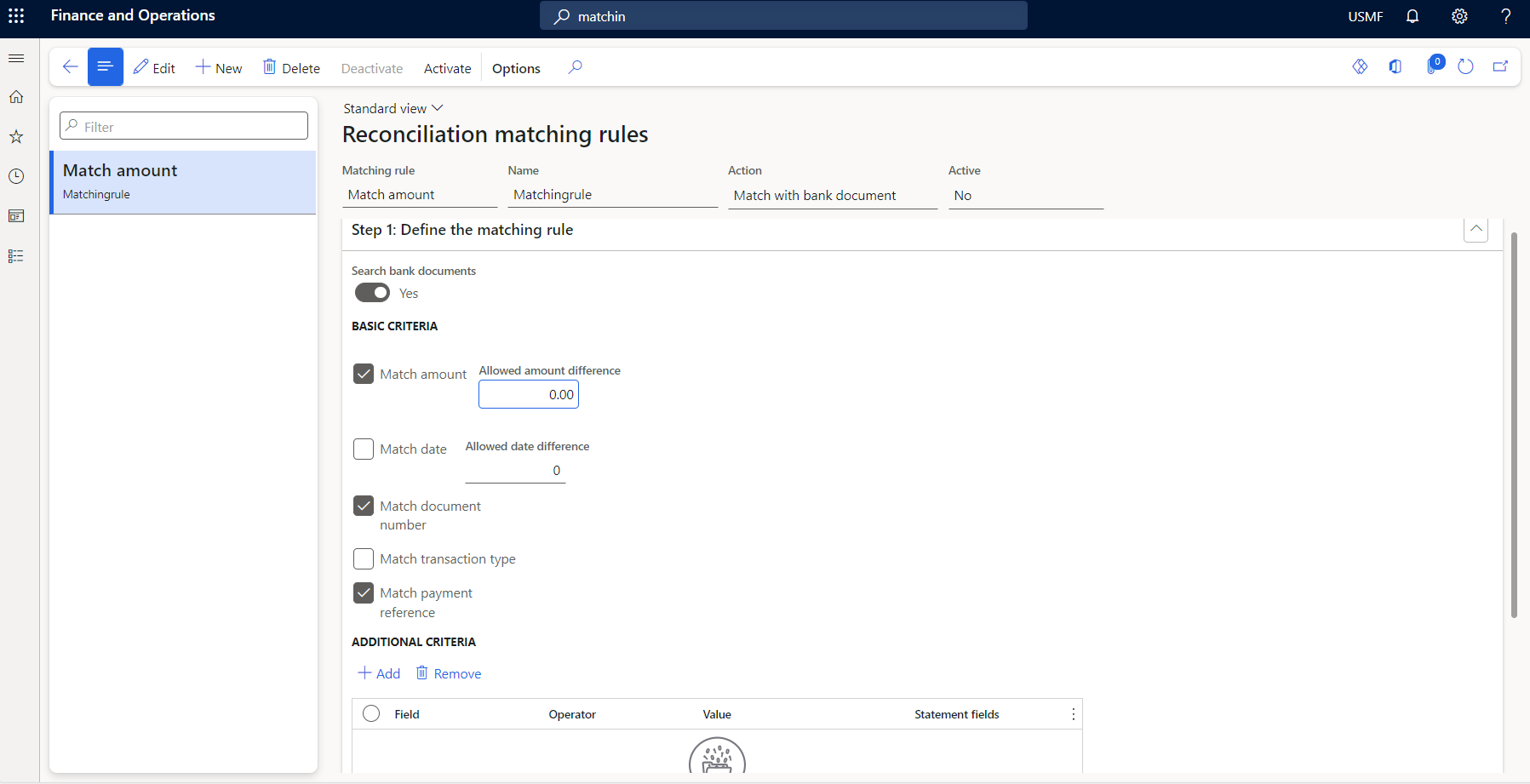Add a new additional criteria row
Image resolution: width=1530 pixels, height=784 pixels.
[x=379, y=672]
